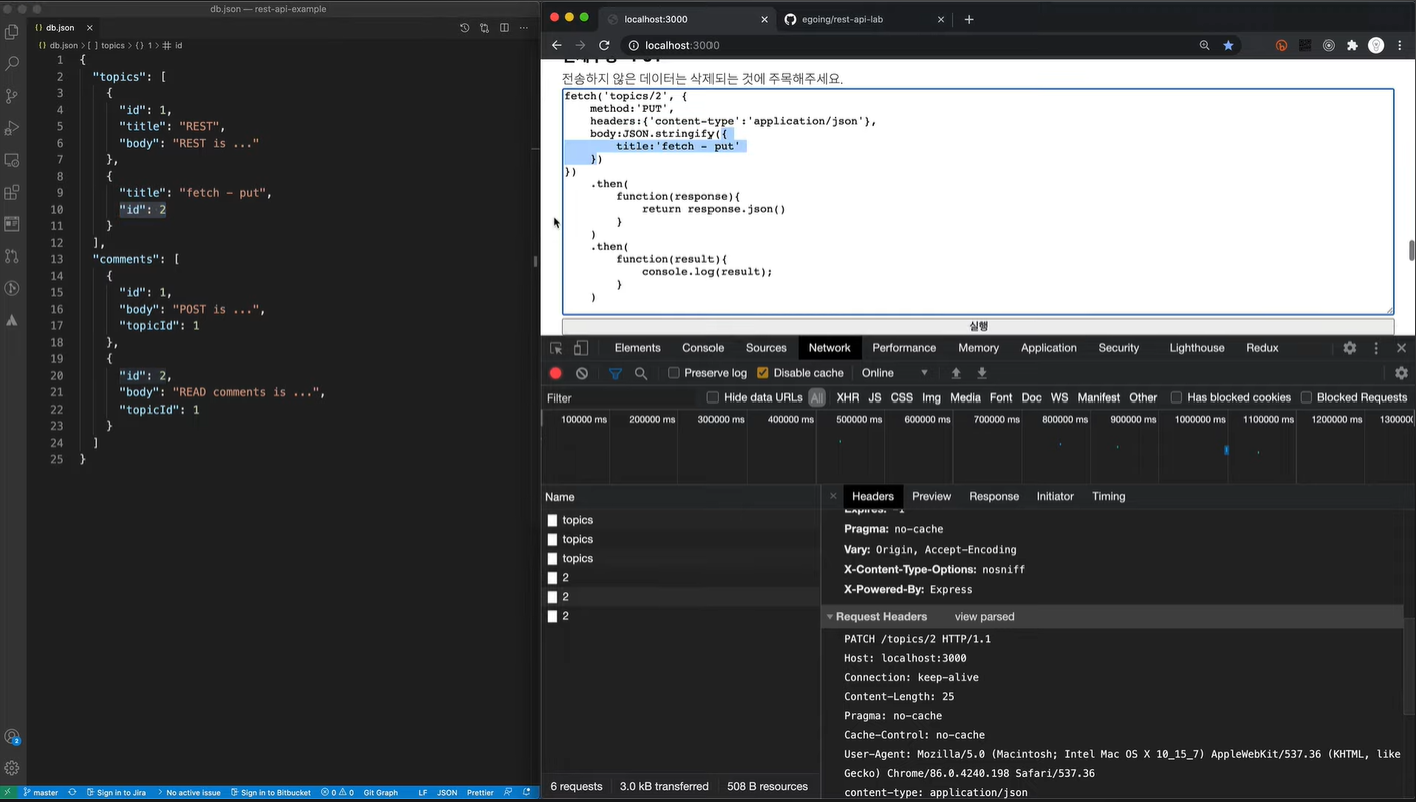The image size is (1416, 802).
Task: Open DevTools settings gear
Action: (x=1350, y=348)
